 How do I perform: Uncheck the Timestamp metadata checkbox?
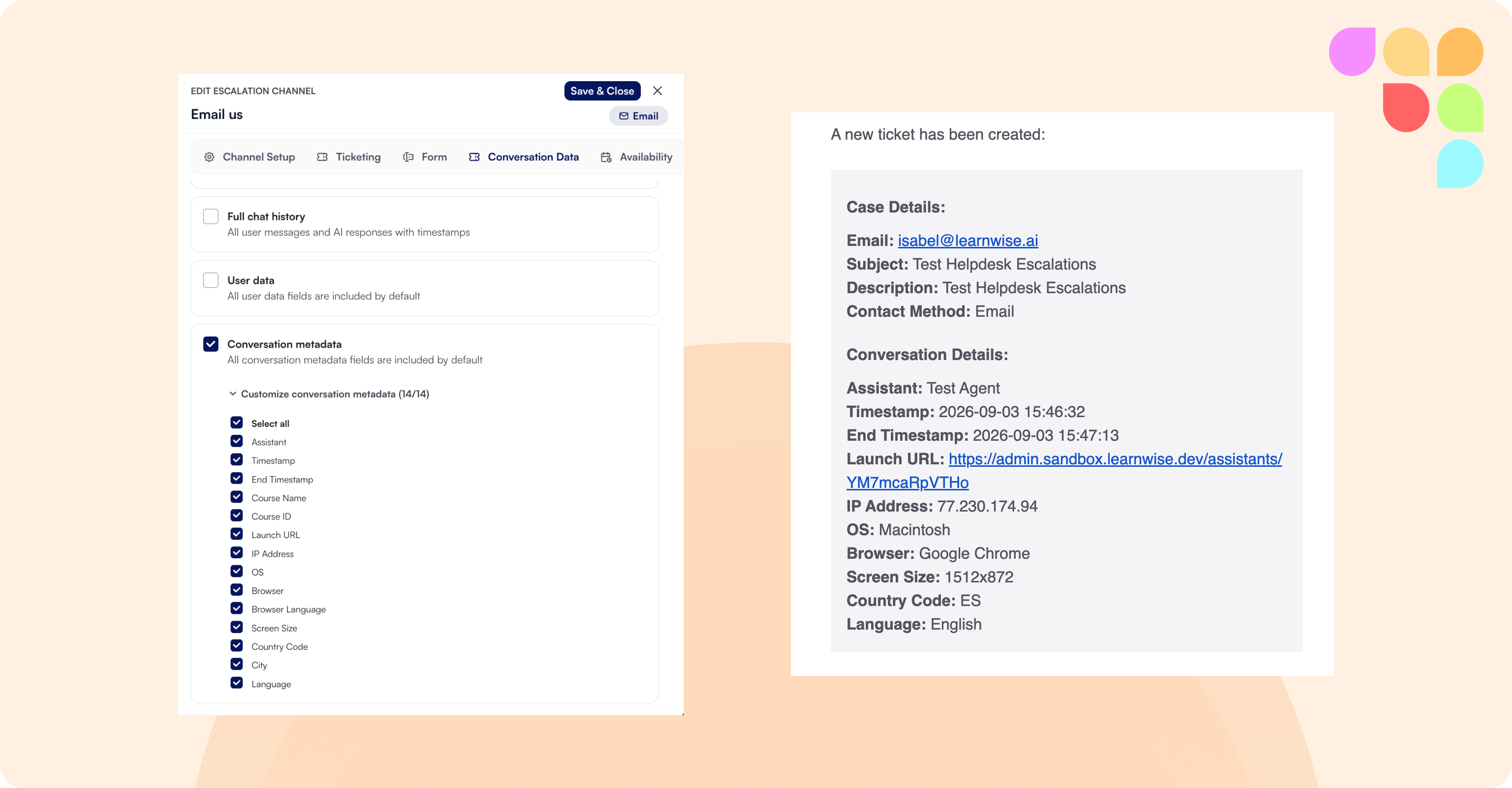point(237,460)
